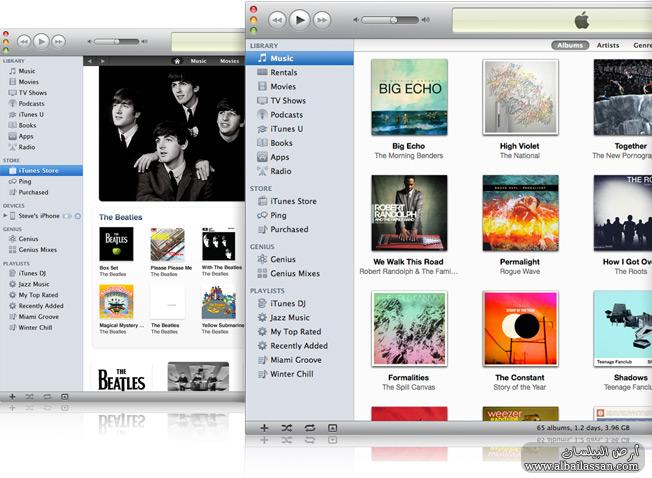This screenshot has width=652, height=478.
Task: Open Formalities album cover
Action: coord(409,328)
